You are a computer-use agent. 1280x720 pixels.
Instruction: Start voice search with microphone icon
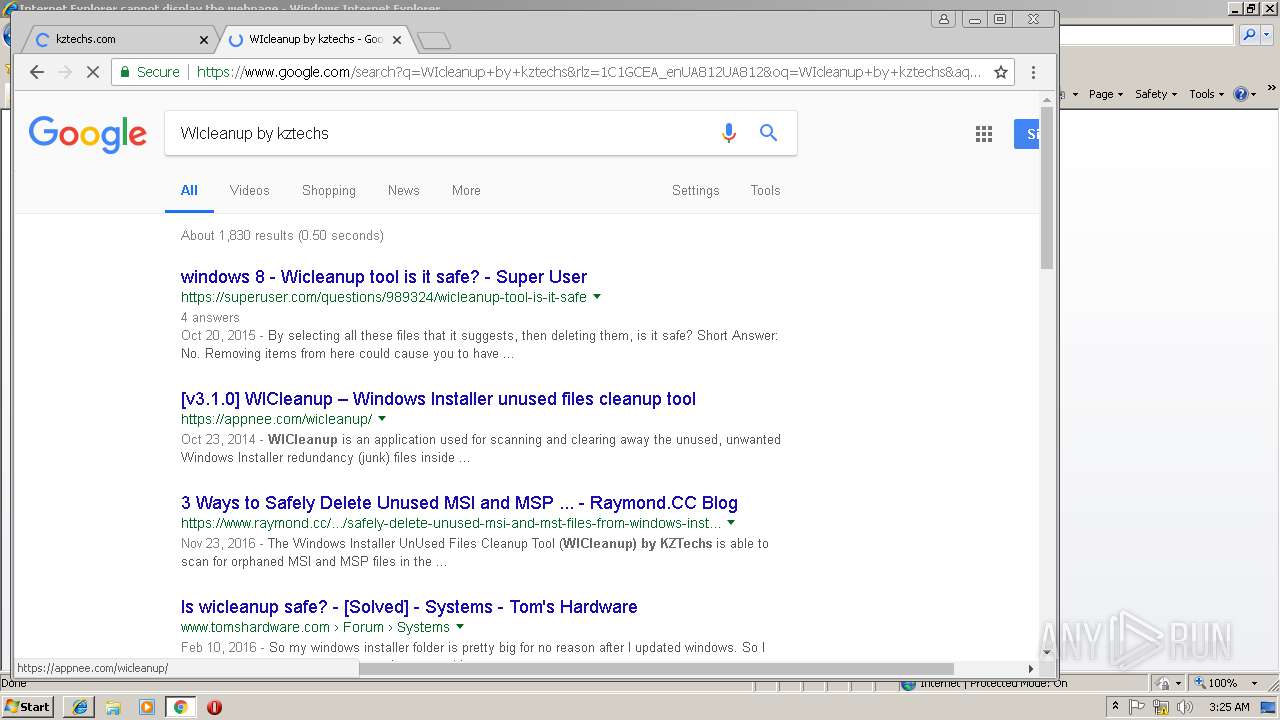coord(729,133)
